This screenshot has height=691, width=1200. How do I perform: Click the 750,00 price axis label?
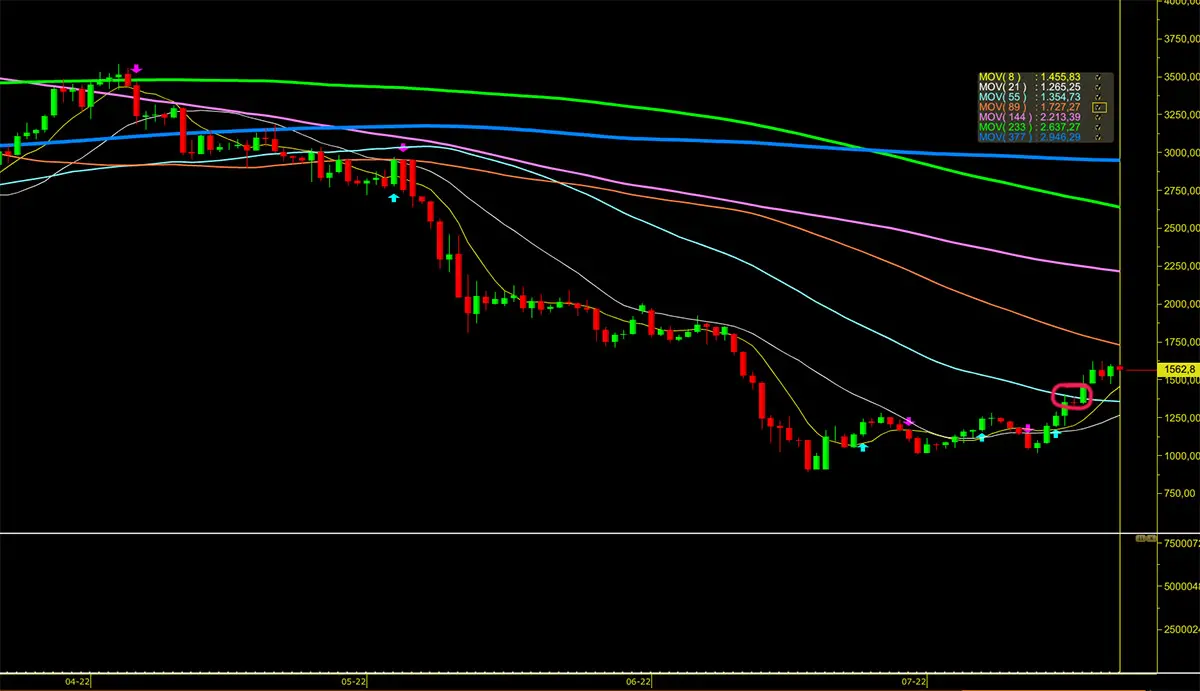tap(1180, 494)
